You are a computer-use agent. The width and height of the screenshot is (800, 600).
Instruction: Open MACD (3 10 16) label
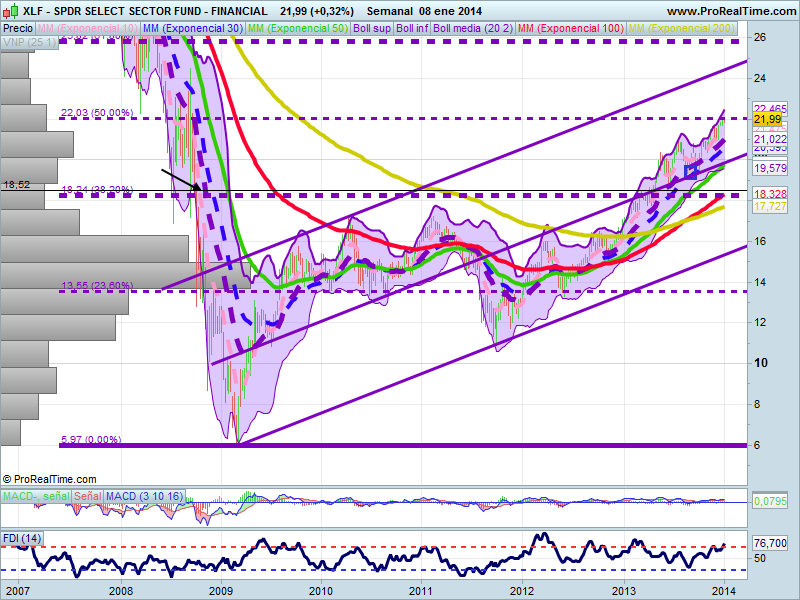coord(144,496)
